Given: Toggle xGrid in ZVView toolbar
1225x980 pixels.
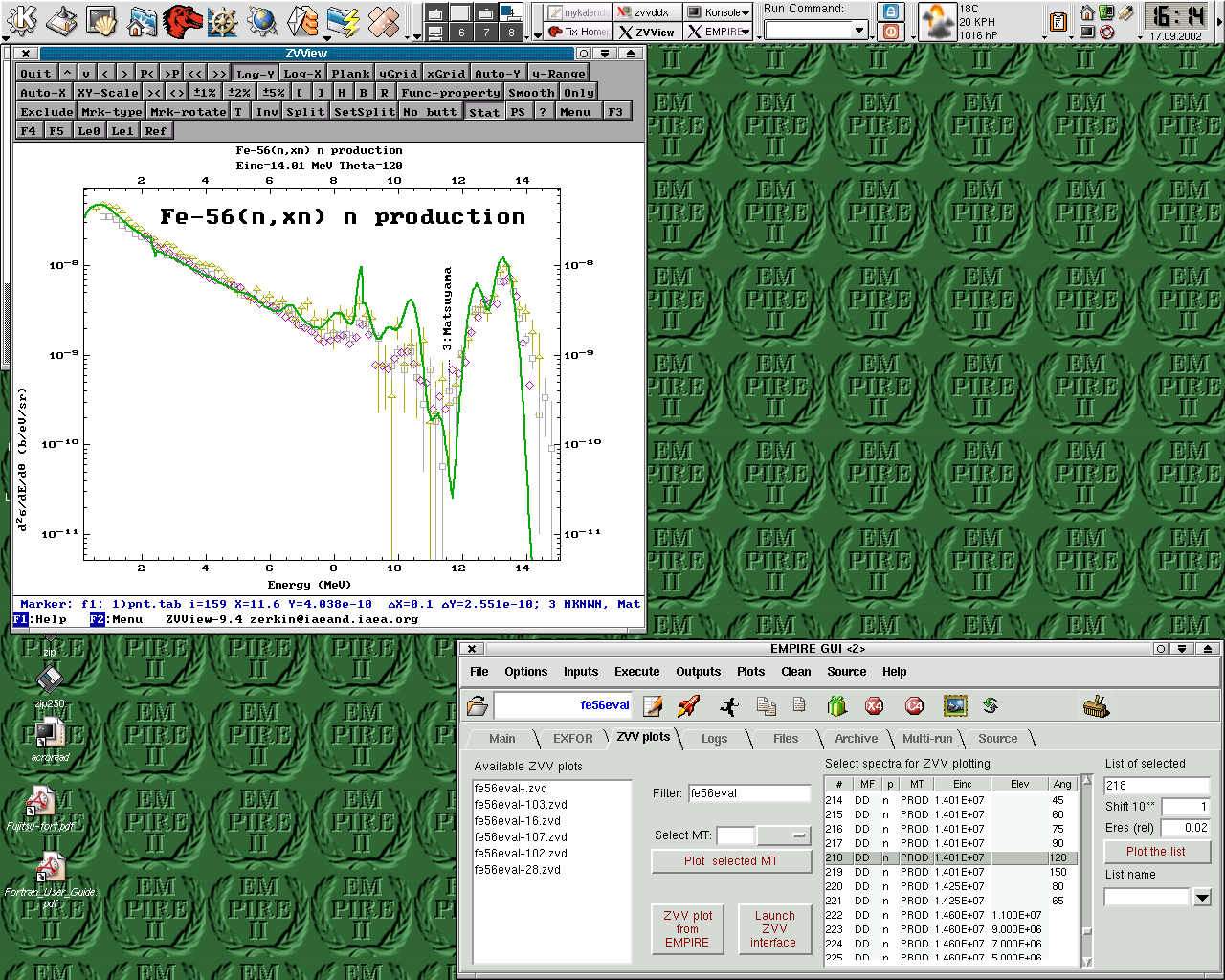Looking at the screenshot, I should click(446, 73).
